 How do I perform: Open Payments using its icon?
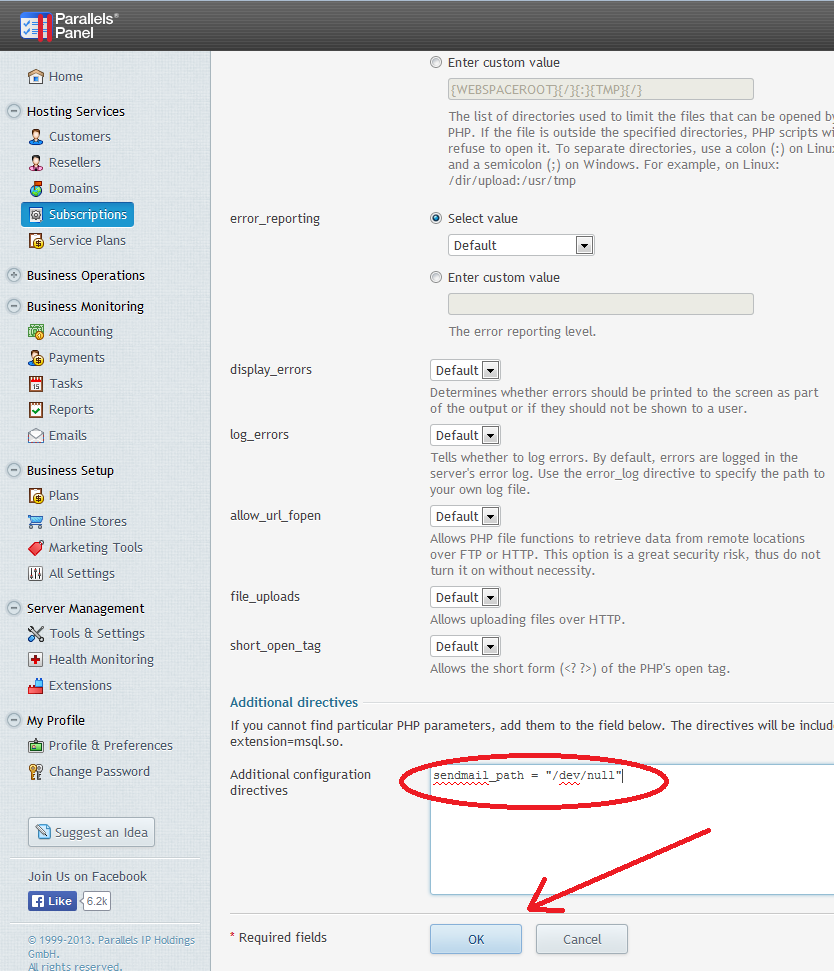36,358
